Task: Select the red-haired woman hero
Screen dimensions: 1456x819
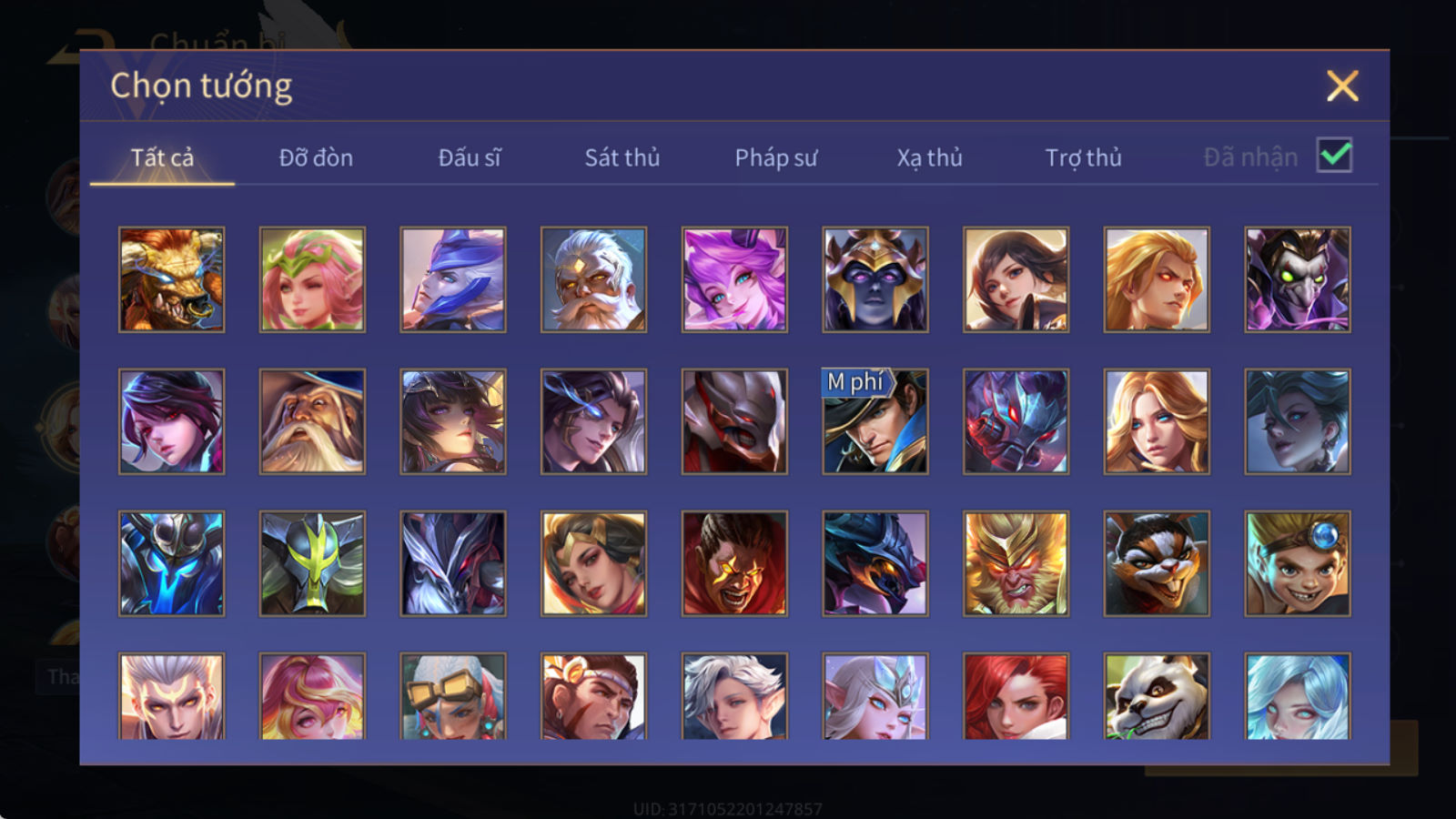Action: (x=1016, y=696)
